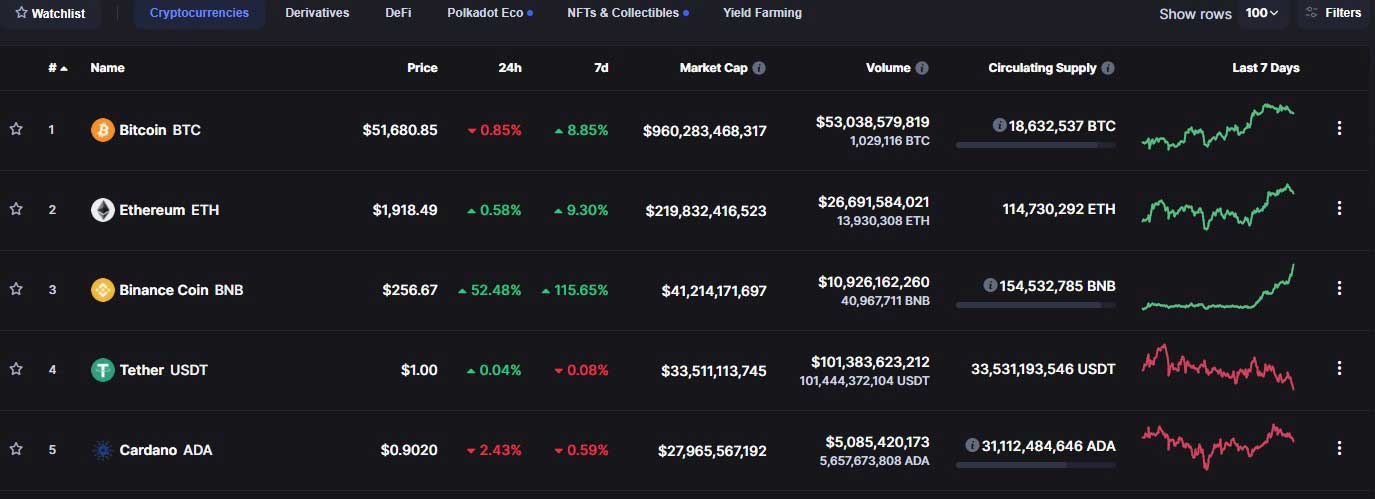
Task: Click the Circulating Supply header info icon
Action: point(1108,68)
